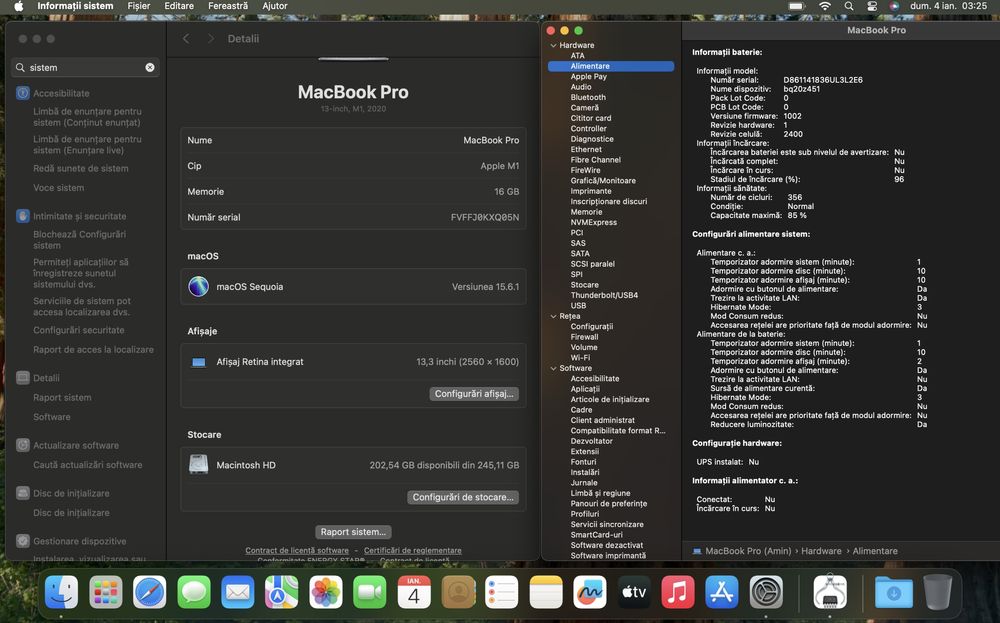The width and height of the screenshot is (1000, 623).
Task: Open the Ajutor menu
Action: click(x=275, y=6)
